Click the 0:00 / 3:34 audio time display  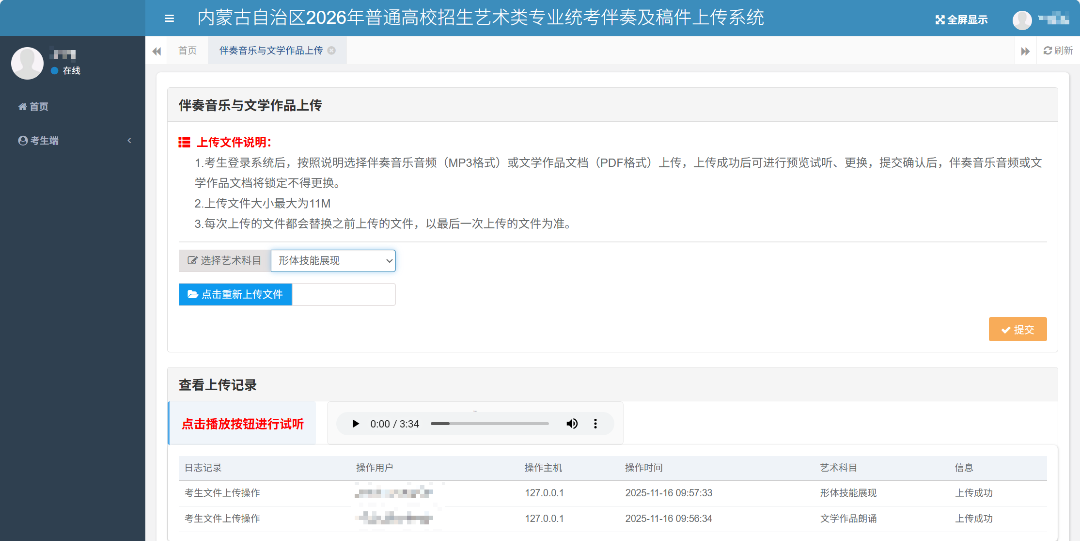[x=395, y=424]
